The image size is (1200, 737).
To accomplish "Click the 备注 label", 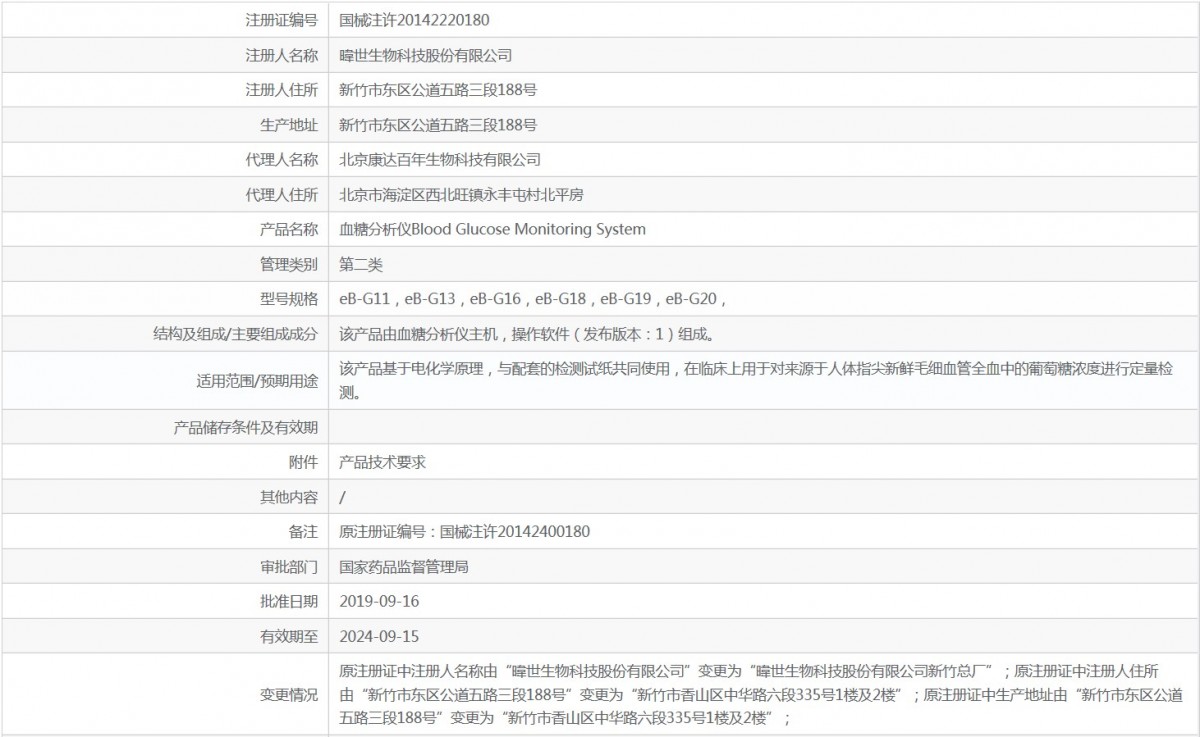I will (x=303, y=532).
